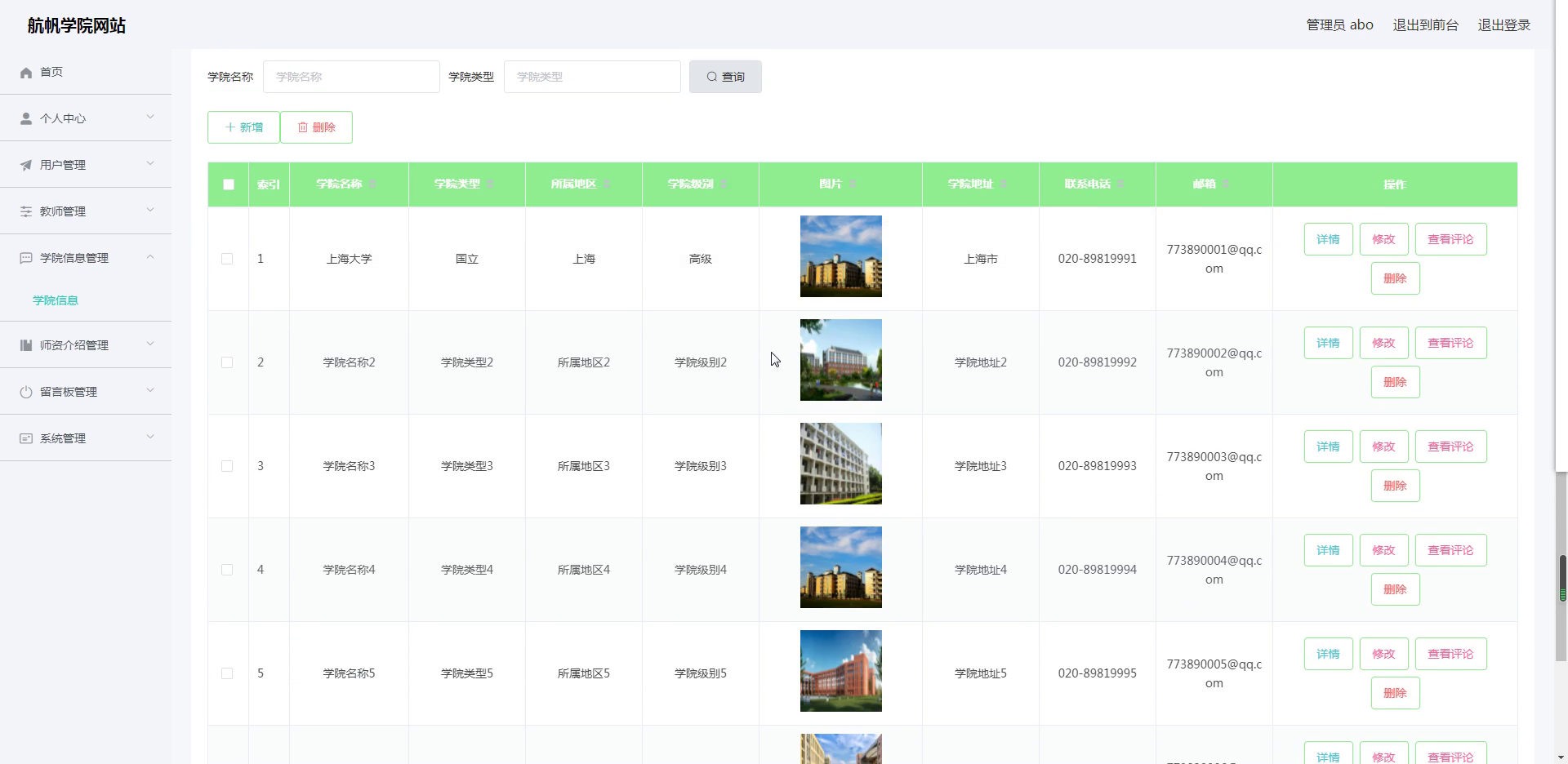Screen dimensions: 1568x764
Task: Click 删除 in the 学院名称5 row
Action: tap(1395, 693)
